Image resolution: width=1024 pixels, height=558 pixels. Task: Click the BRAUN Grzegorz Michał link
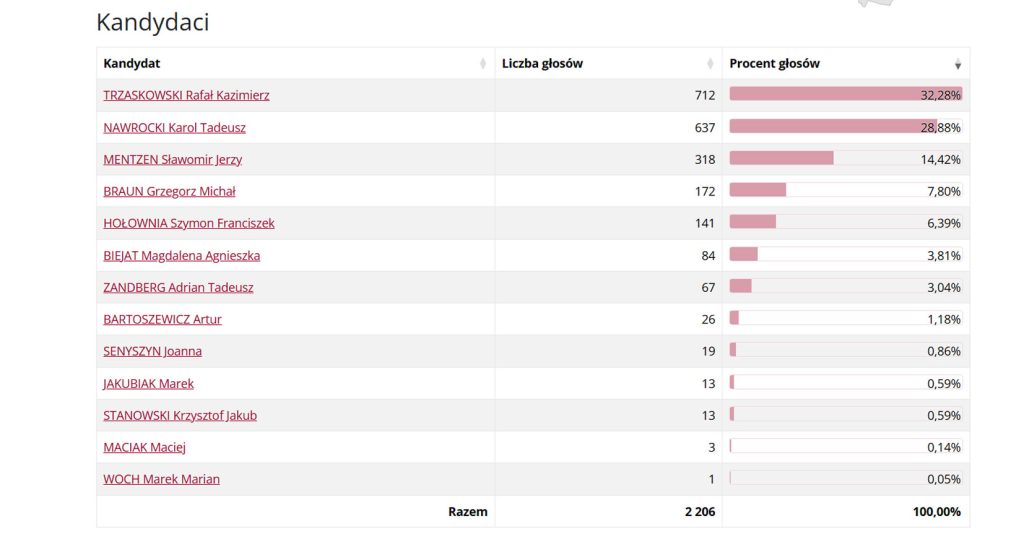point(169,192)
